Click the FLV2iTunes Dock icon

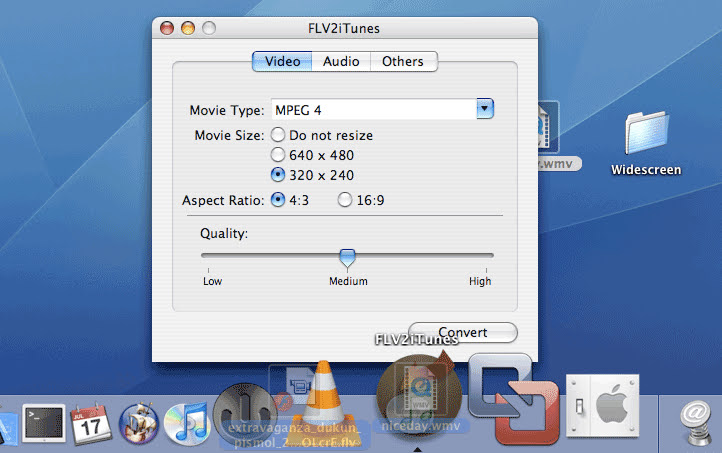[418, 395]
